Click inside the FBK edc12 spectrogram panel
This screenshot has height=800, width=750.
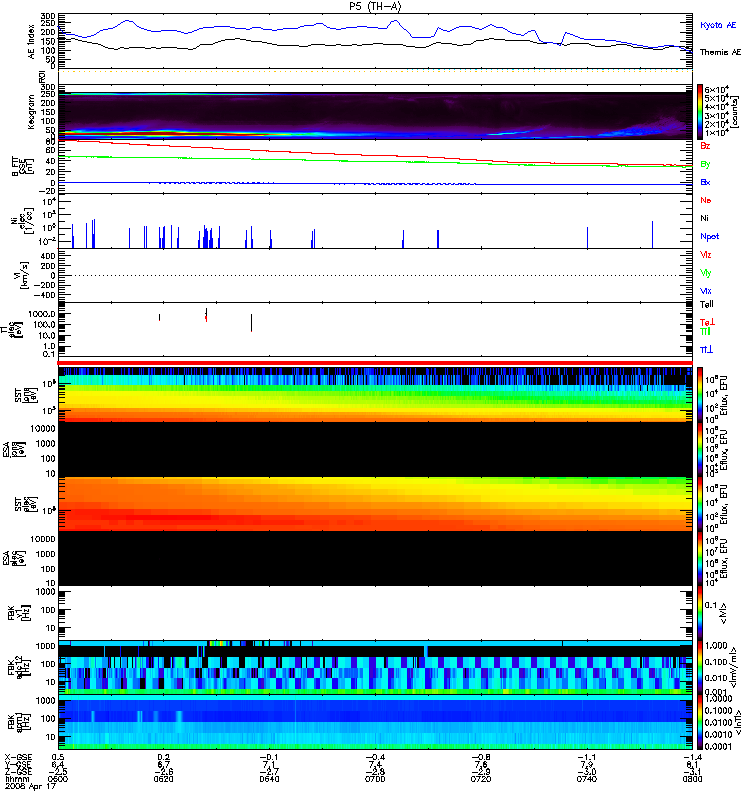pos(375,667)
